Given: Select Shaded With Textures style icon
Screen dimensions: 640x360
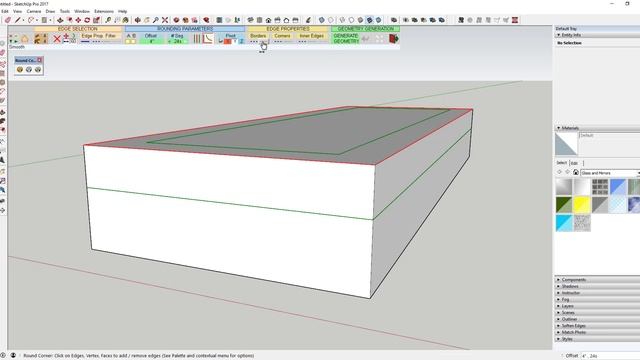Looking at the screenshot, I should click(x=369, y=20).
